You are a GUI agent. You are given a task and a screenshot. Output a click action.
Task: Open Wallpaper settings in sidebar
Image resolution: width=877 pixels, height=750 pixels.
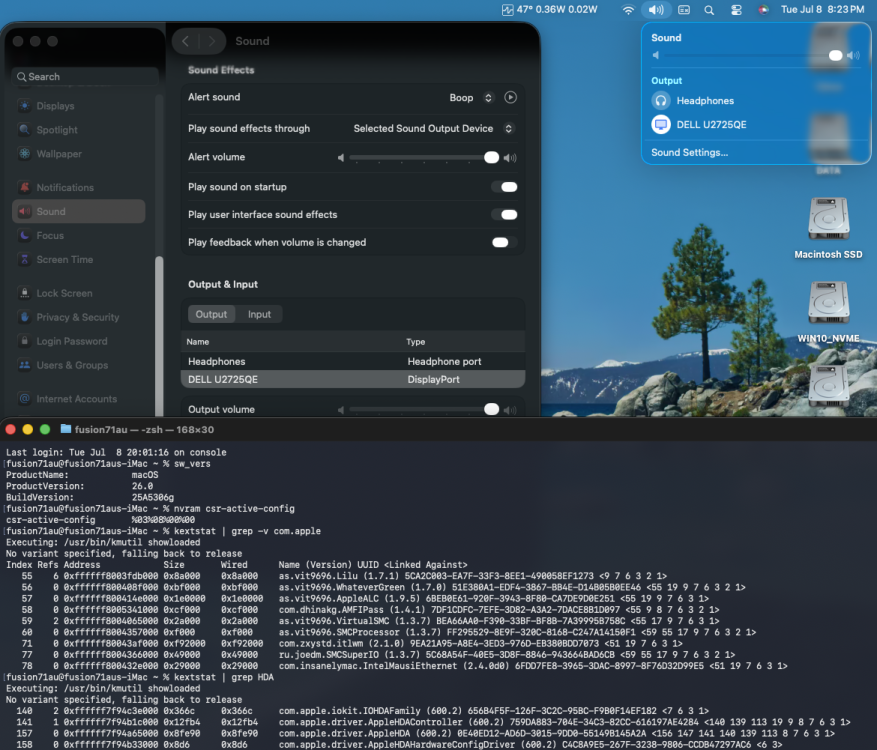pos(59,154)
